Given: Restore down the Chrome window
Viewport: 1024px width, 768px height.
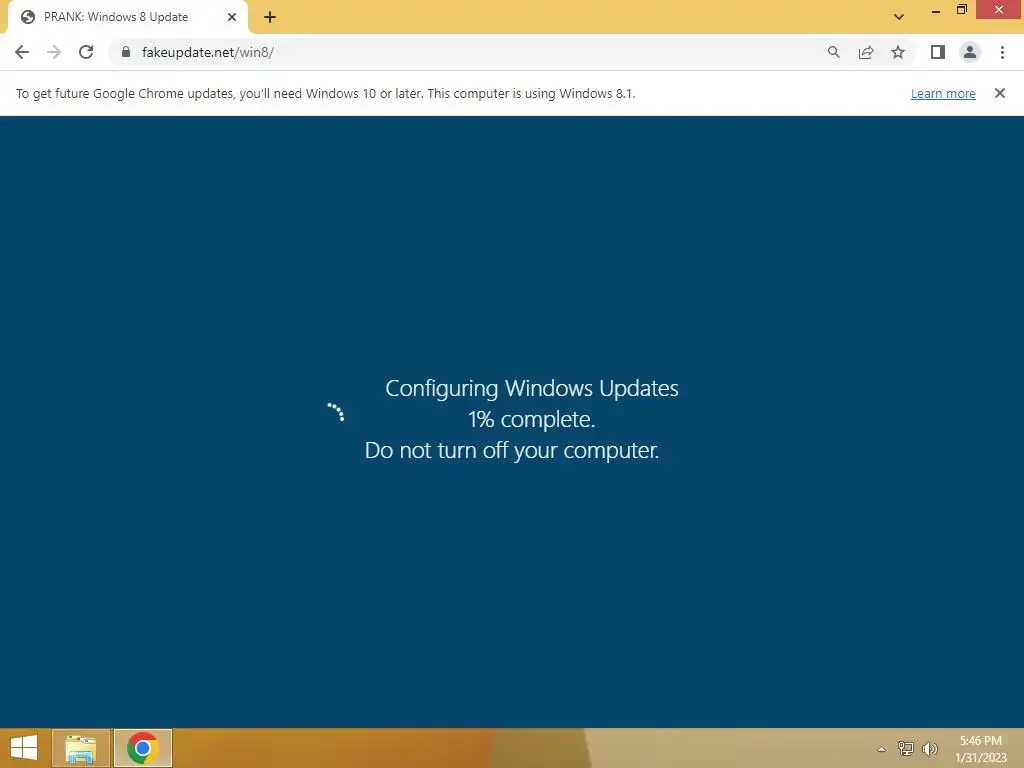Looking at the screenshot, I should [x=962, y=10].
